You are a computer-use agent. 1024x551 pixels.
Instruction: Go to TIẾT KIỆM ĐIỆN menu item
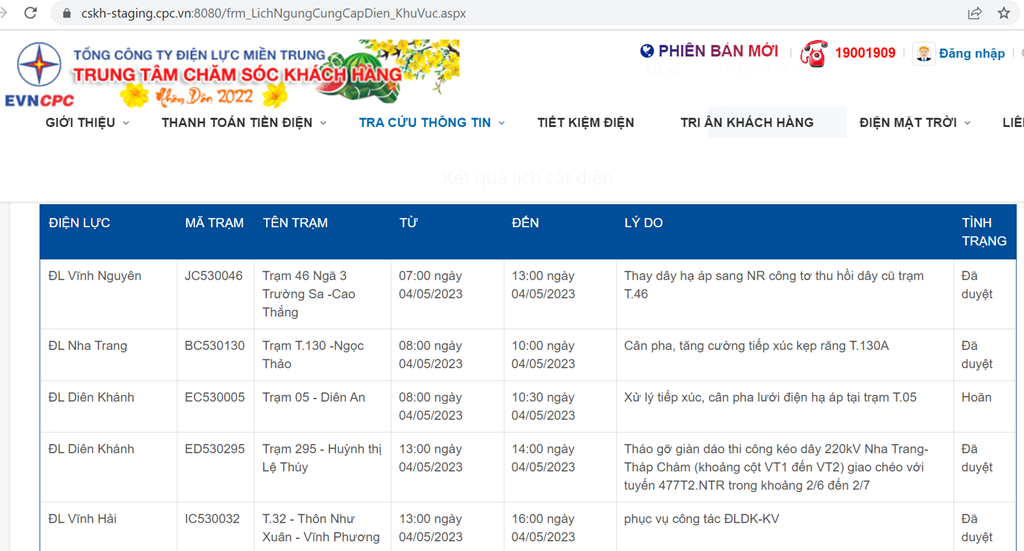pos(585,122)
